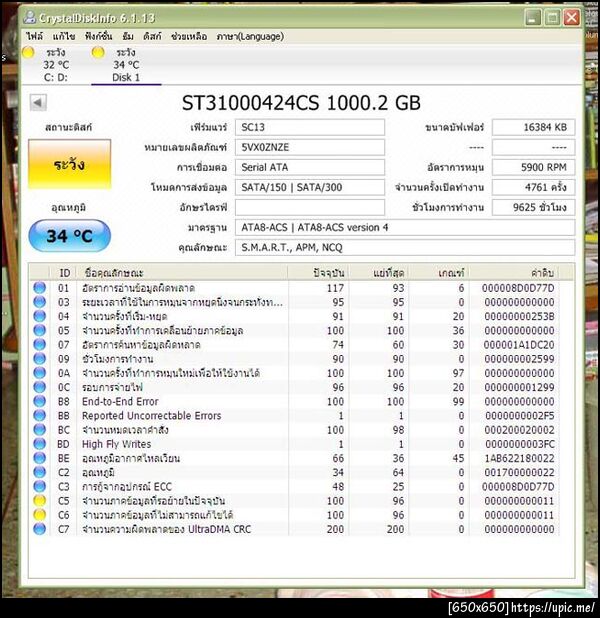Click features field S.M.A.R.T., APM, NCQ
This screenshot has width=600, height=618.
click(x=405, y=248)
